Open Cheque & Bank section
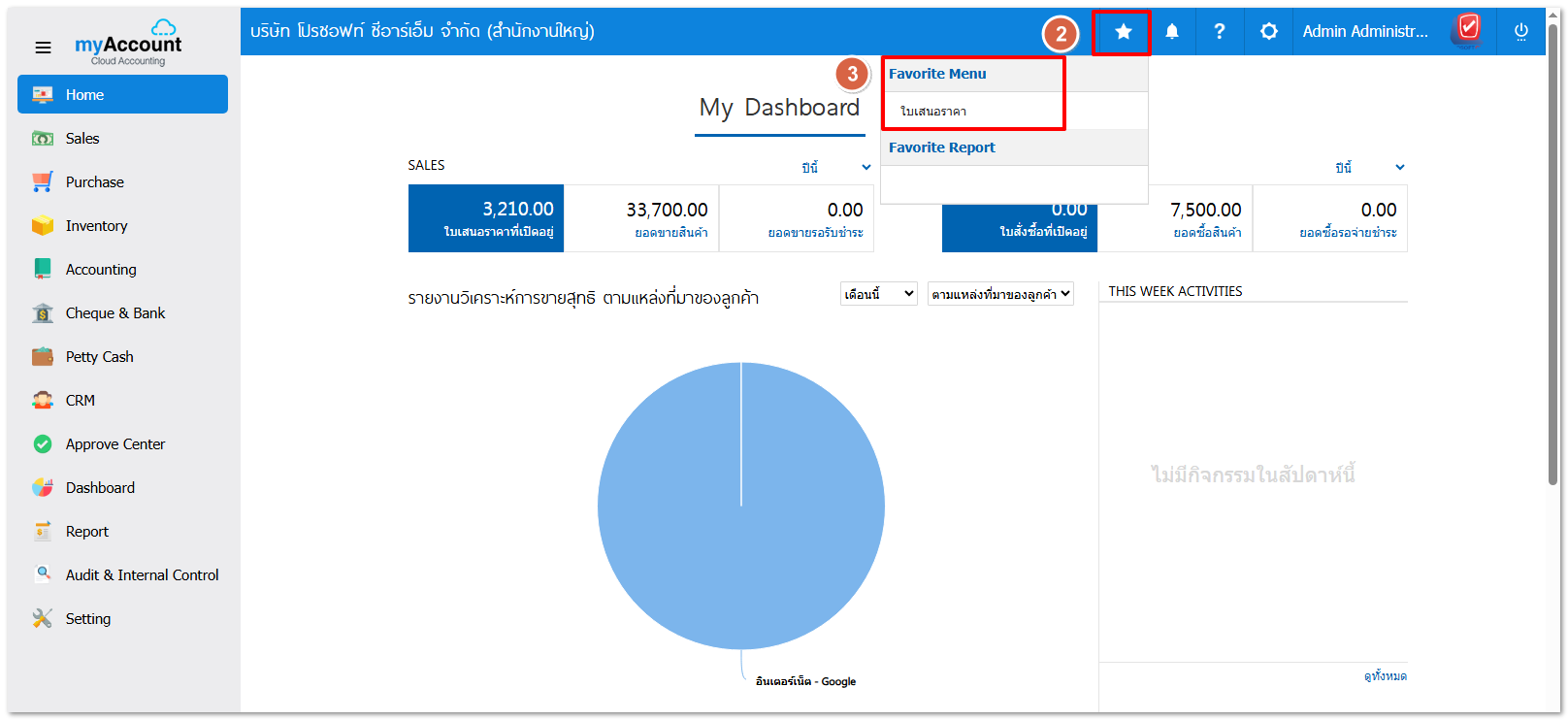Image resolution: width=1568 pixels, height=720 pixels. [x=114, y=313]
